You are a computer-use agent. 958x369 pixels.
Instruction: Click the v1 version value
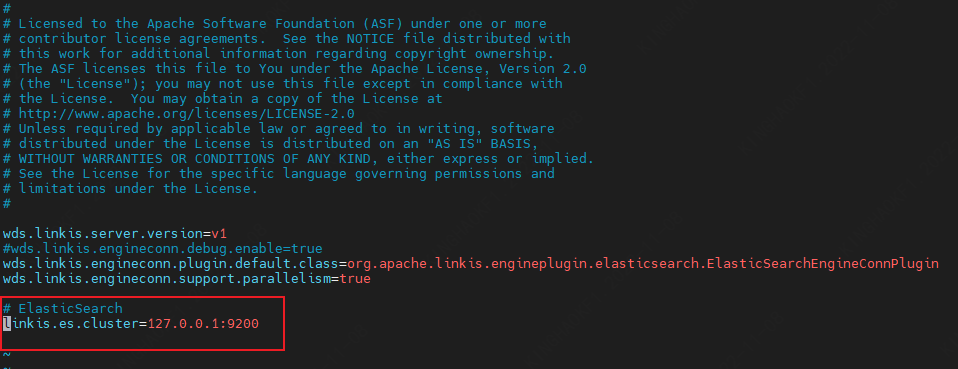pos(219,233)
